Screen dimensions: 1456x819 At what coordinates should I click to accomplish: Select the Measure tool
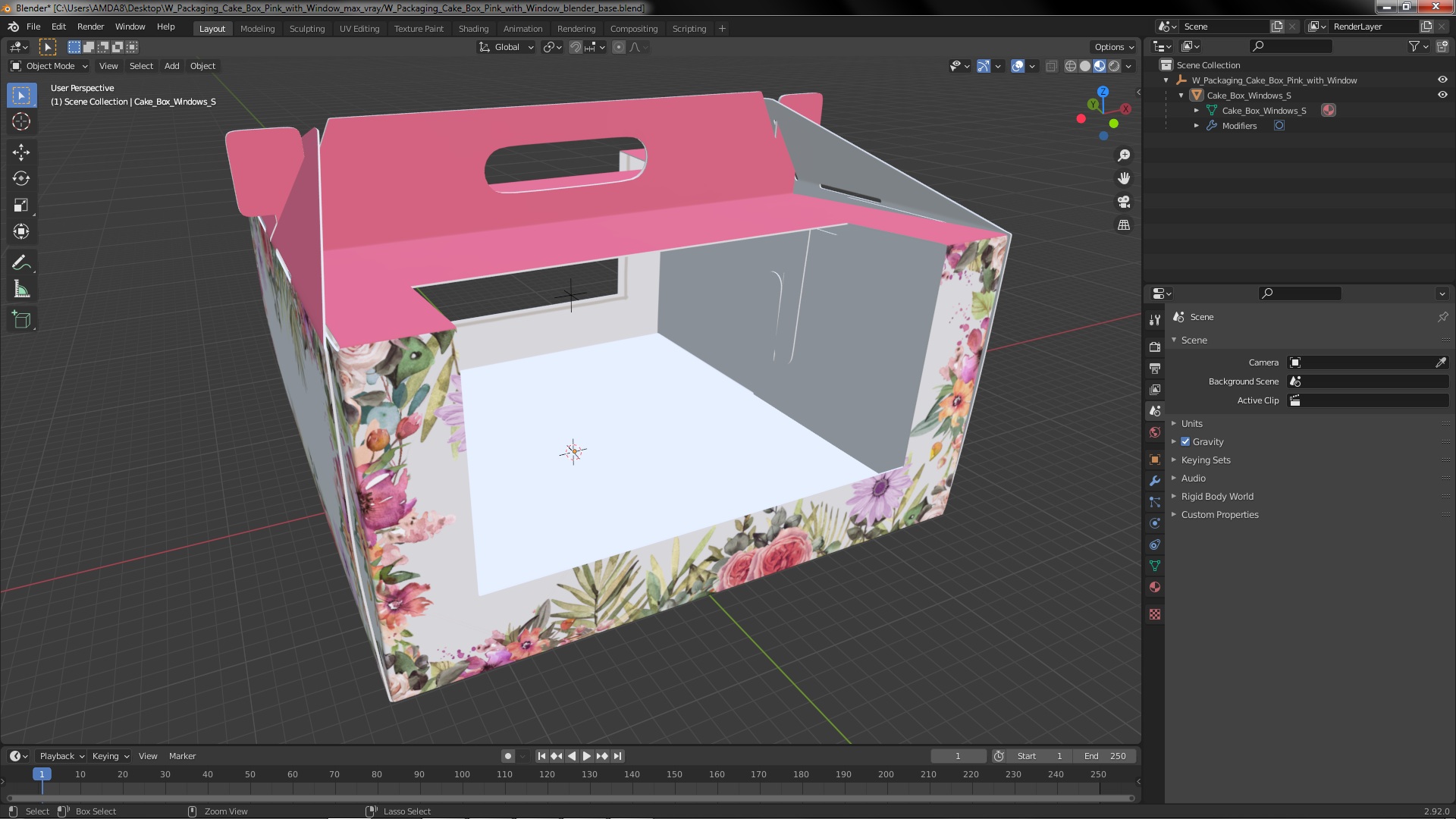[x=21, y=290]
